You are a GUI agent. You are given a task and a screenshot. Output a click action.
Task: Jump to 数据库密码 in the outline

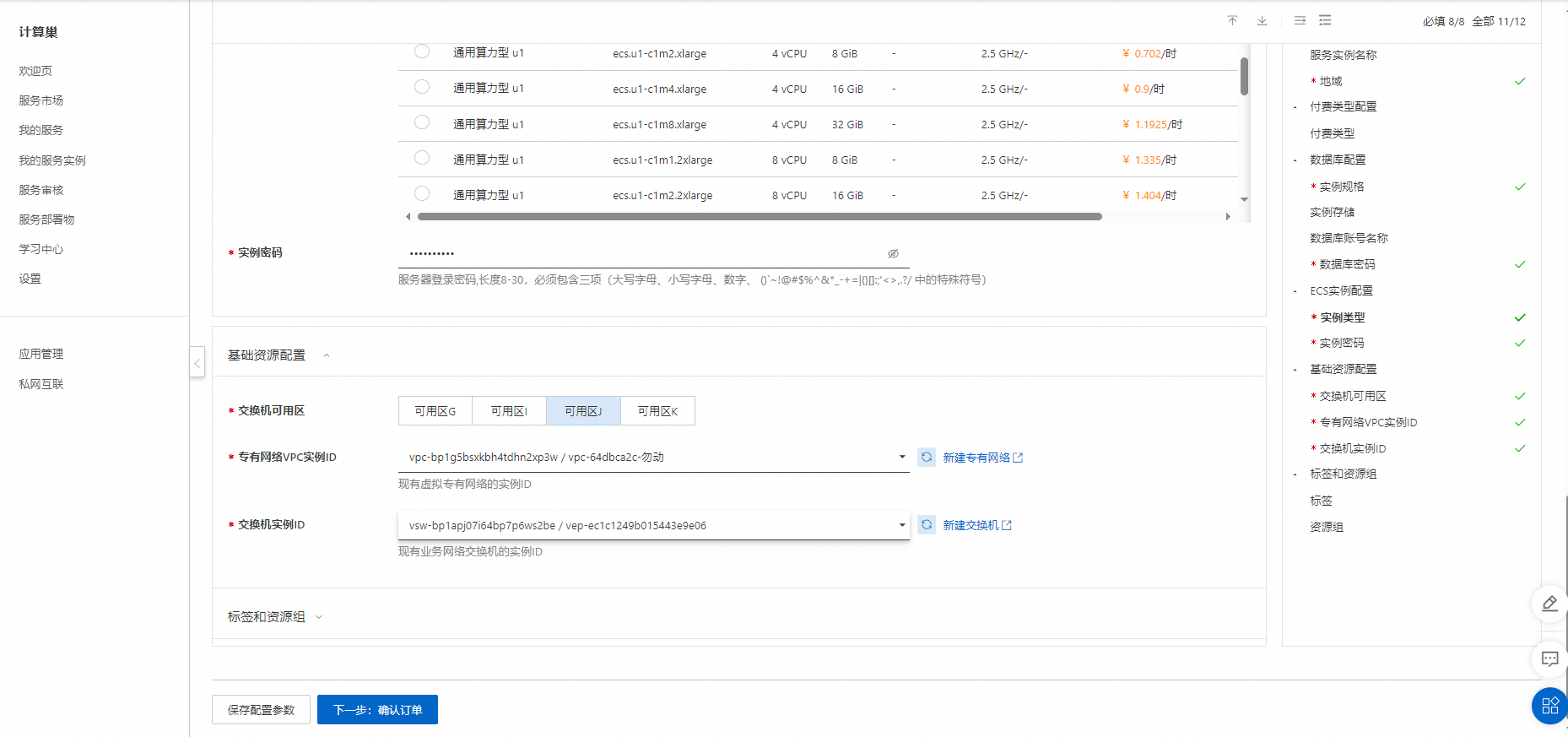[x=1348, y=264]
